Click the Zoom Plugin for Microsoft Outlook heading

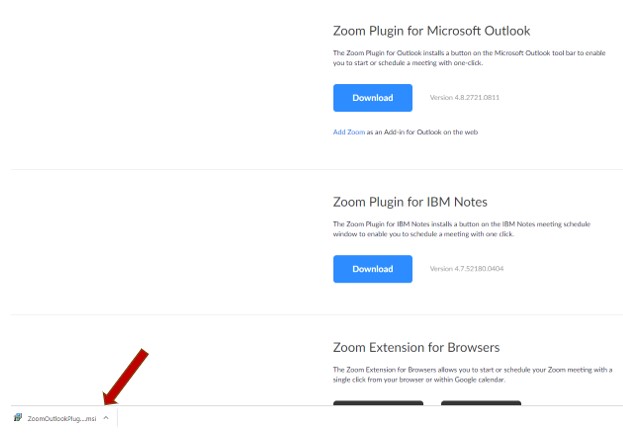pos(431,31)
